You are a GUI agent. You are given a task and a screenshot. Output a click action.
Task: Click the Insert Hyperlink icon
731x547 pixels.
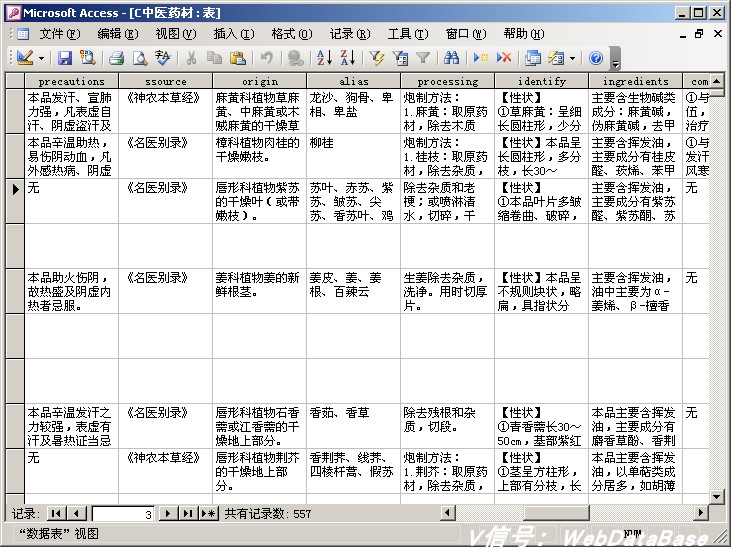[x=296, y=58]
